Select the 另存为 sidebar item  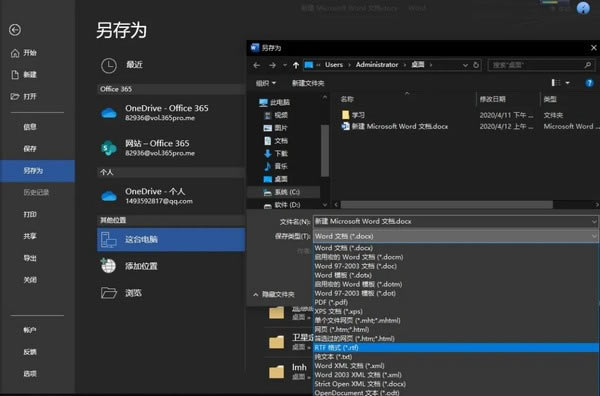pyautogui.click(x=37, y=171)
